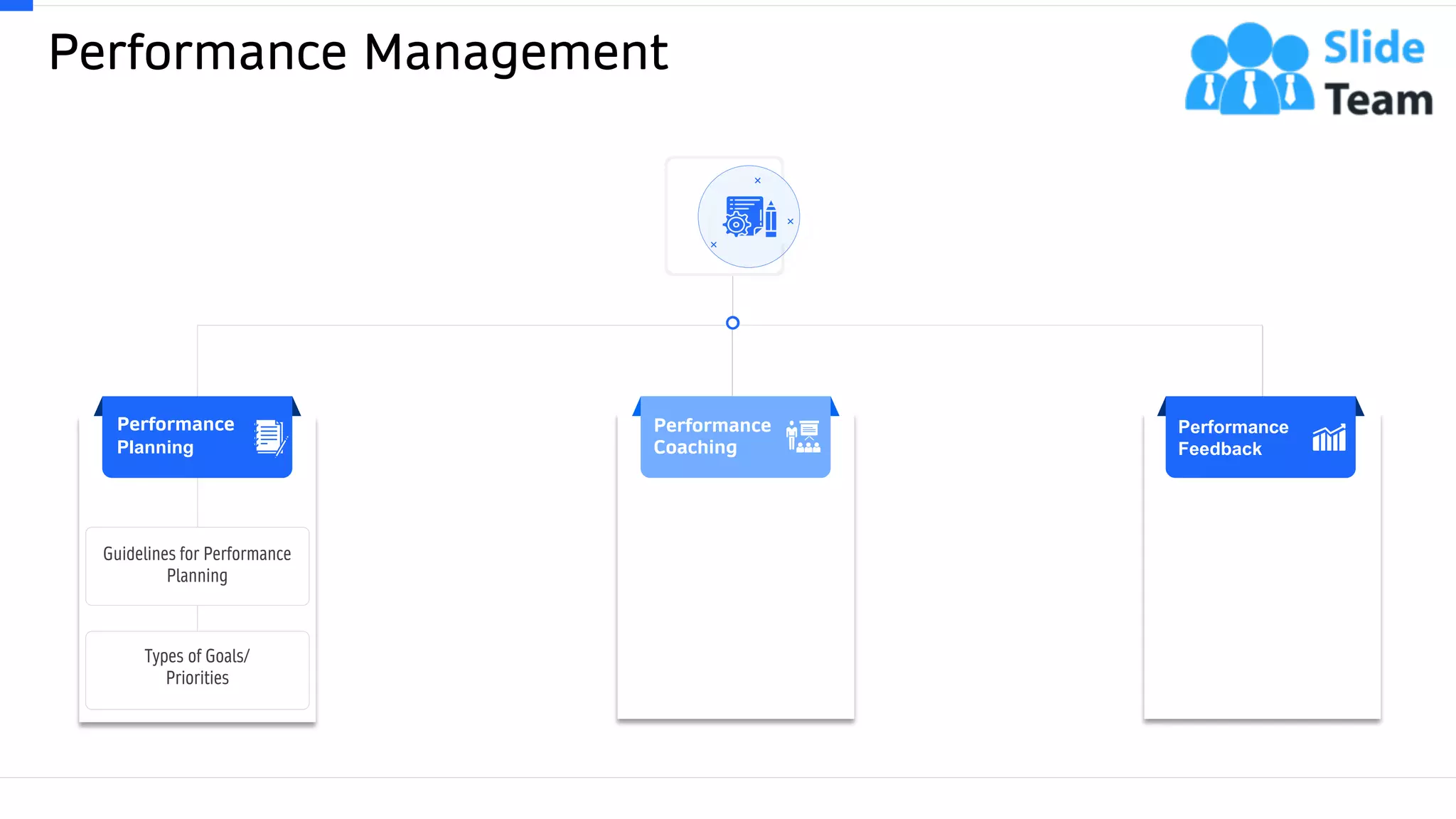Click the notepad icon in Performance Planning
The width and height of the screenshot is (1456, 819).
tap(271, 437)
